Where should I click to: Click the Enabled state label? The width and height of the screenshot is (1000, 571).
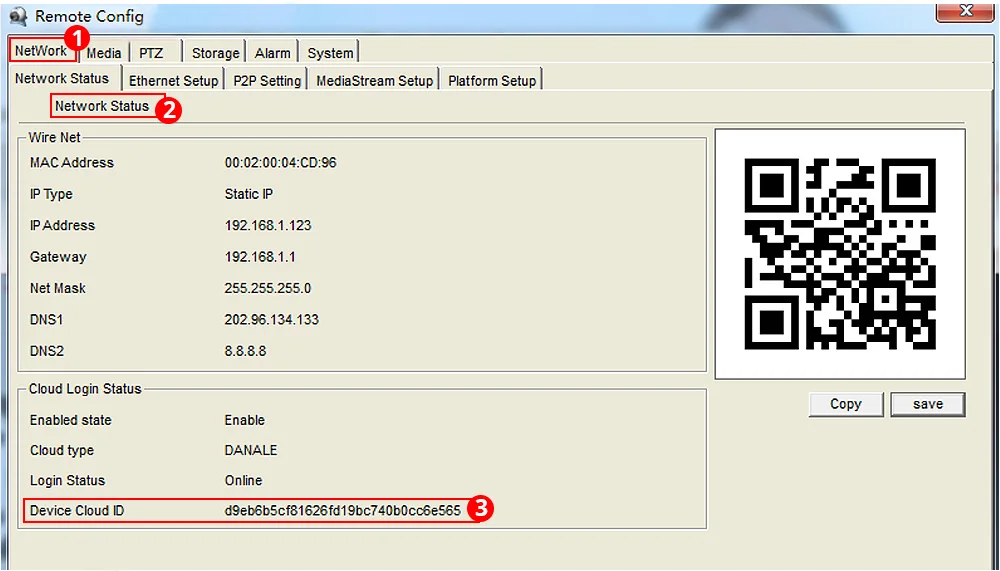click(x=70, y=420)
